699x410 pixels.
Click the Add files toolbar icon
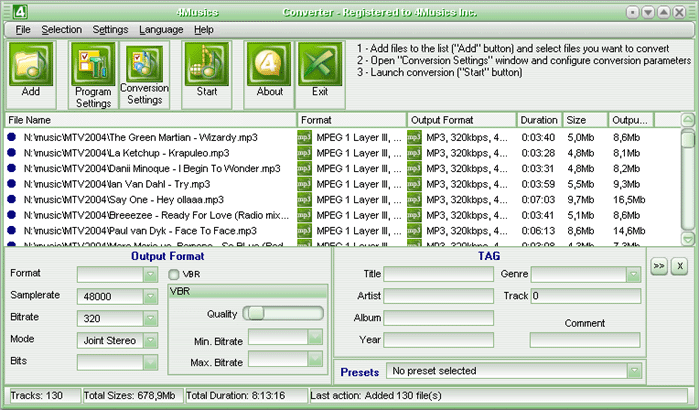31,74
